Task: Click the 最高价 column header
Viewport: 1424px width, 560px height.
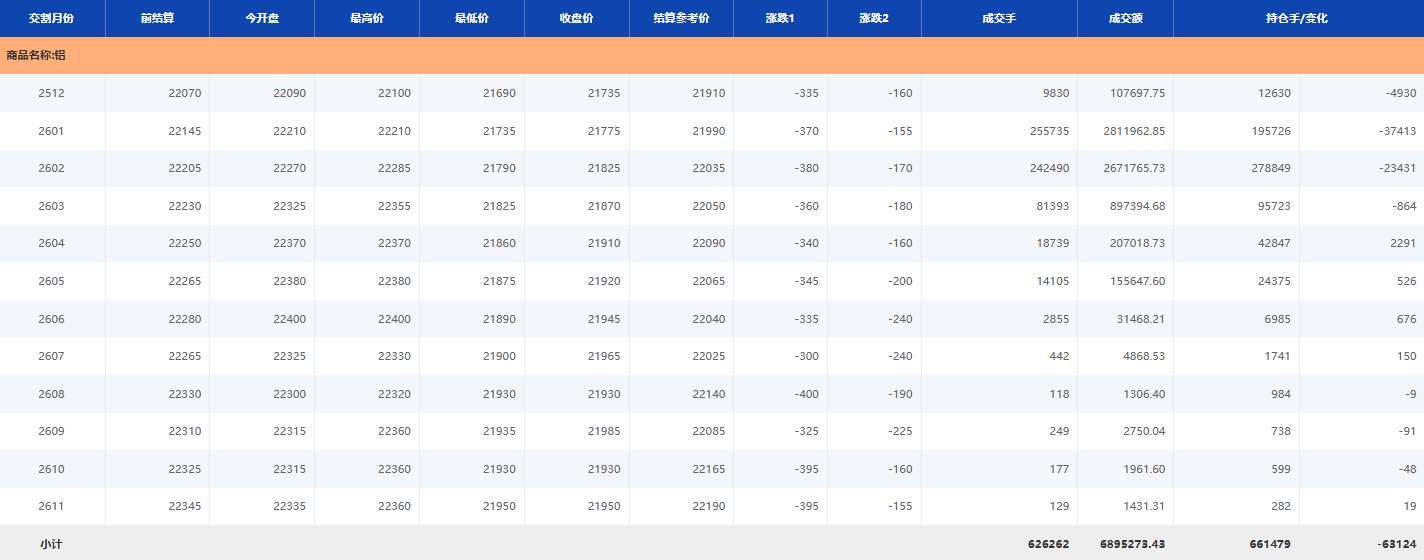Action: point(367,19)
